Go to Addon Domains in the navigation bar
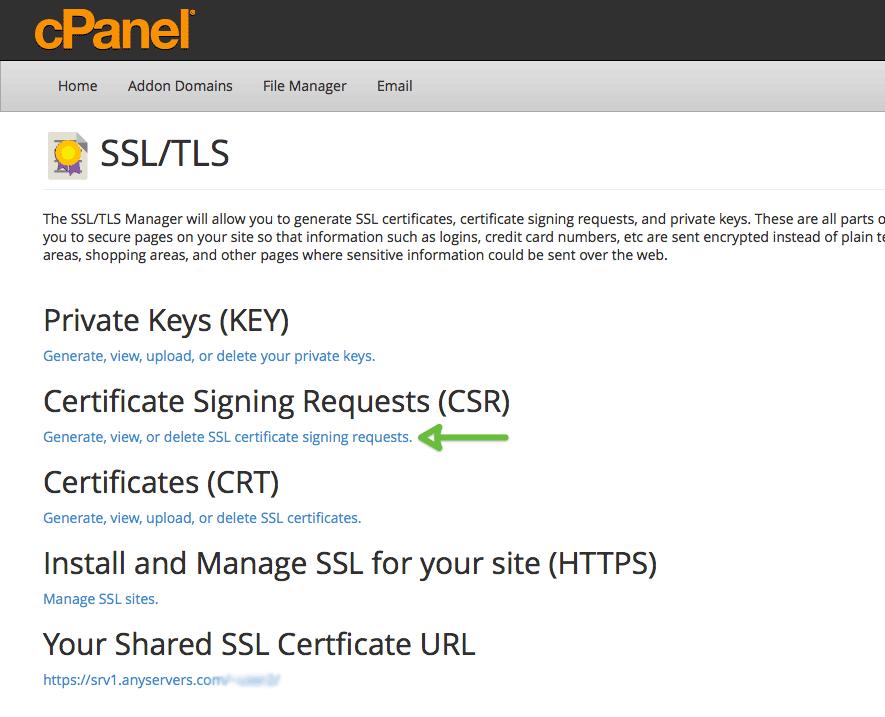The image size is (885, 717). [180, 86]
